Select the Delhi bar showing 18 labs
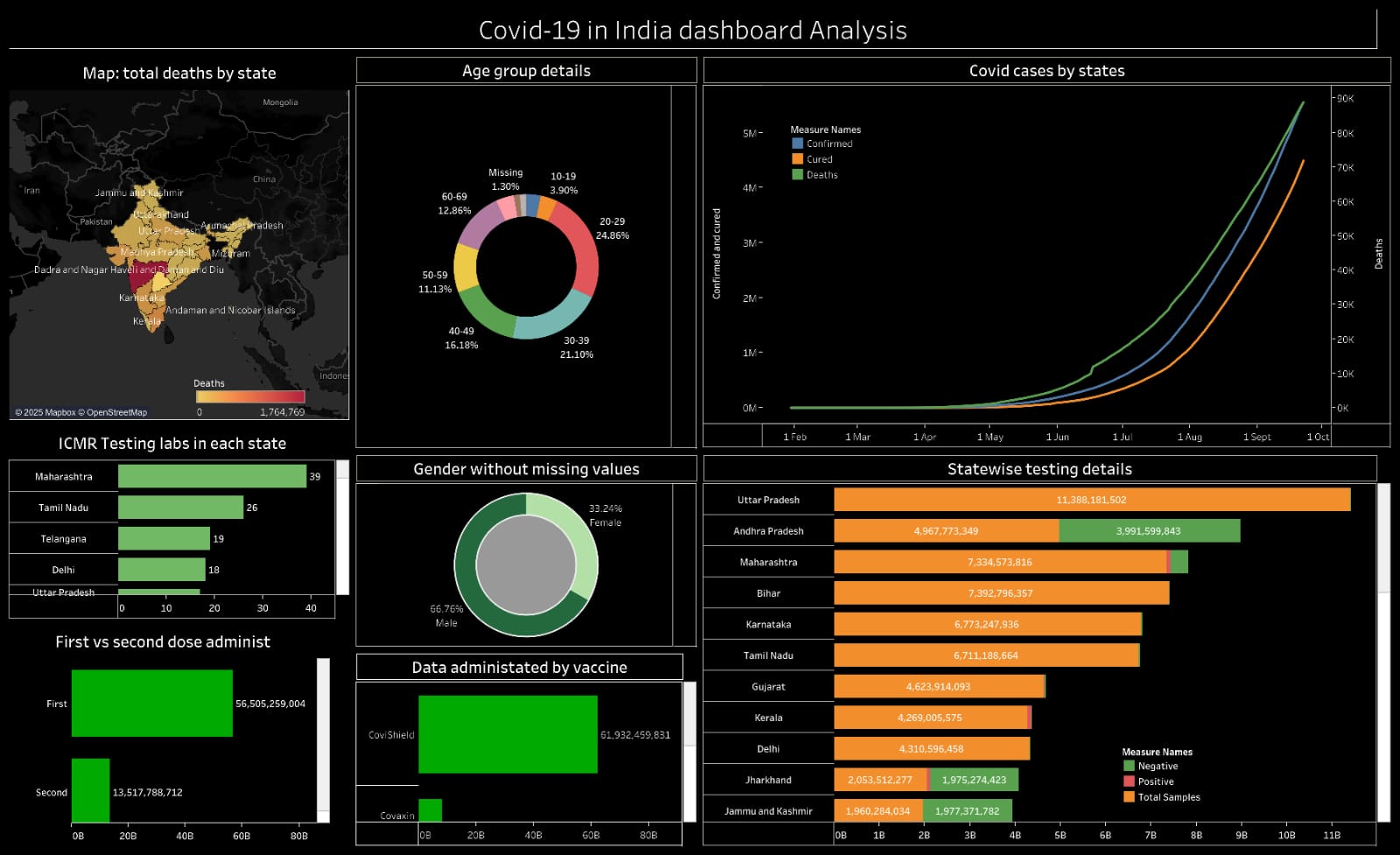 (x=162, y=570)
